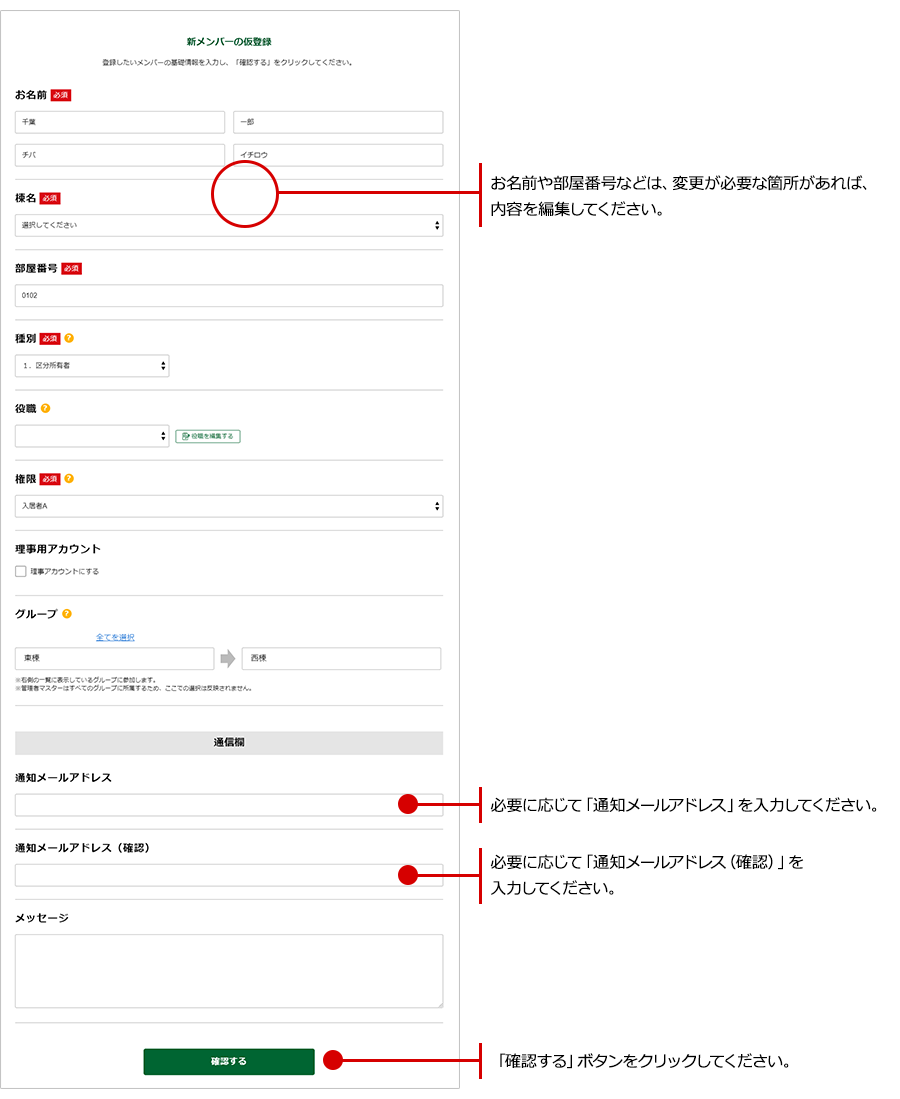Click help icon next to グループ label
Screen dimensions: 900x1099
(x=67, y=614)
